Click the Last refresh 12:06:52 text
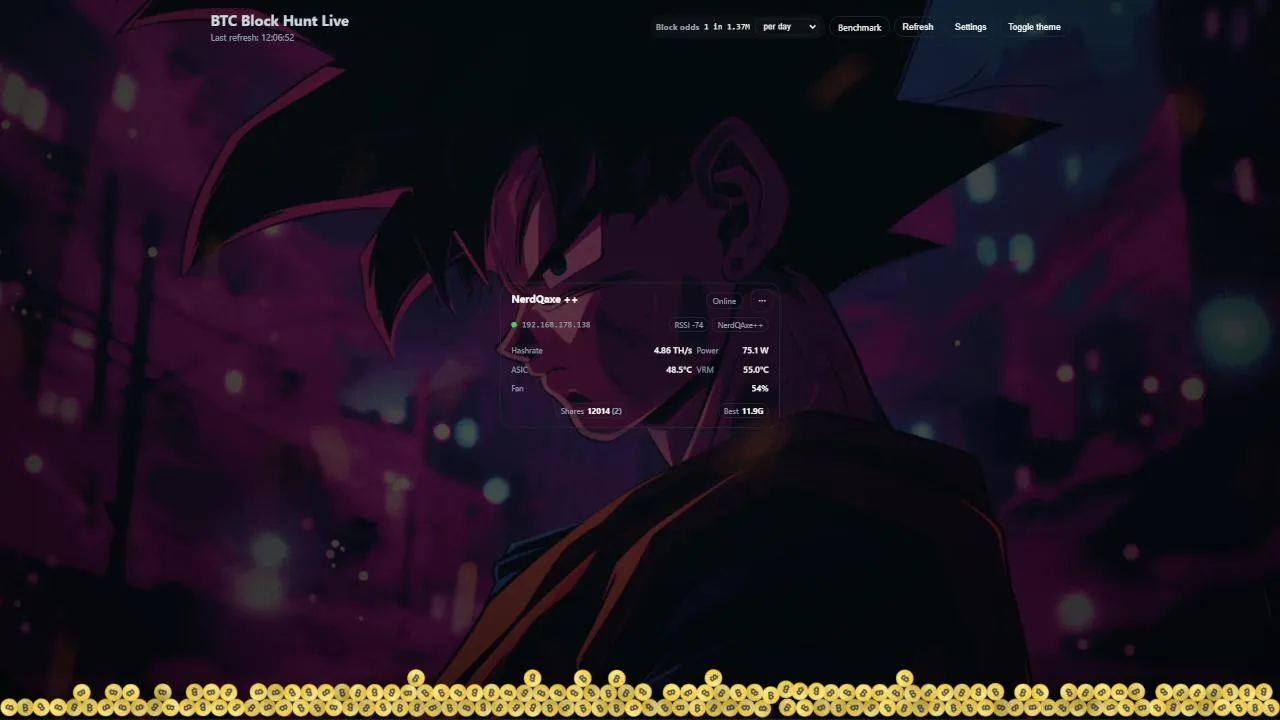The image size is (1280, 720). (x=252, y=38)
